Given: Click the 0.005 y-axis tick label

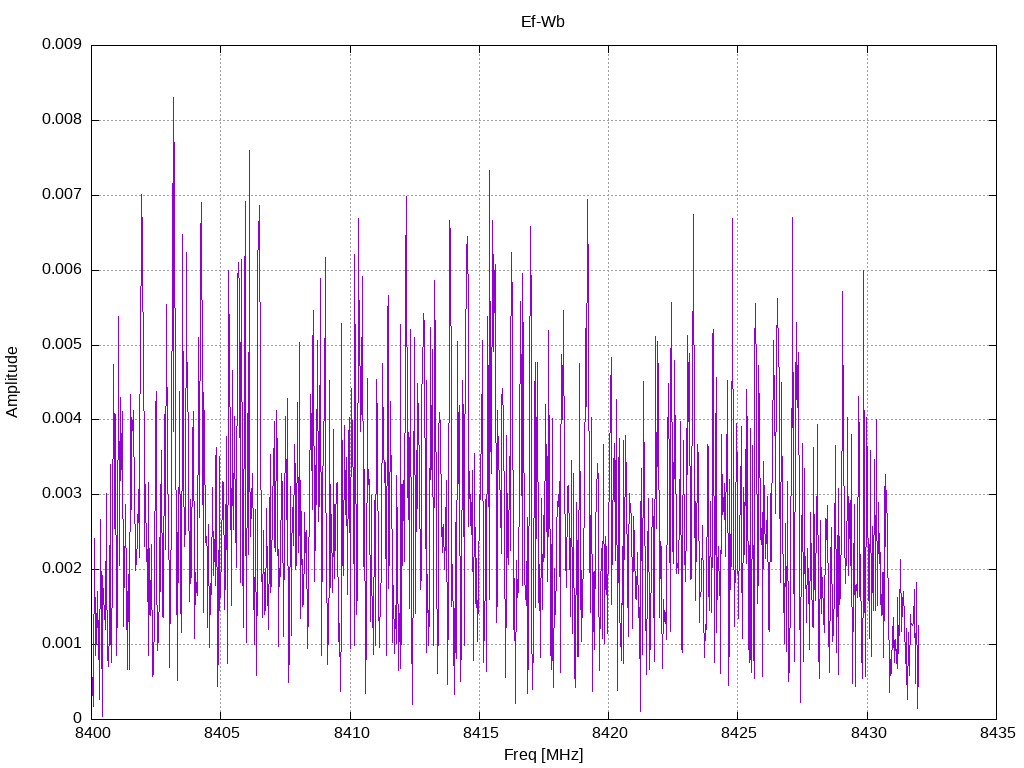Looking at the screenshot, I should pos(62,344).
